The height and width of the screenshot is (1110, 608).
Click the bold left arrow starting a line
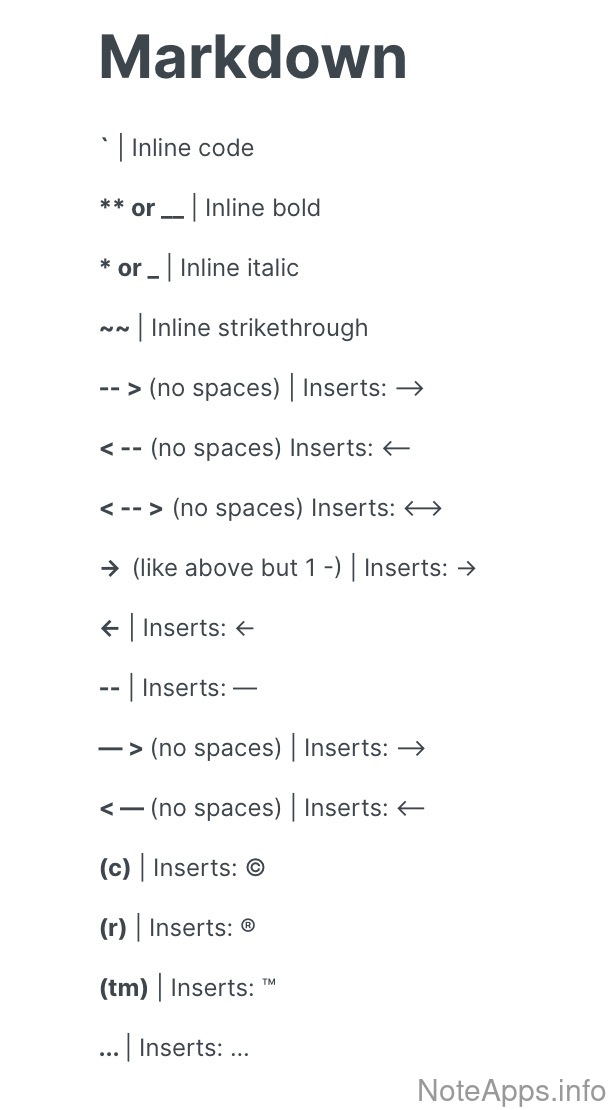click(x=109, y=628)
